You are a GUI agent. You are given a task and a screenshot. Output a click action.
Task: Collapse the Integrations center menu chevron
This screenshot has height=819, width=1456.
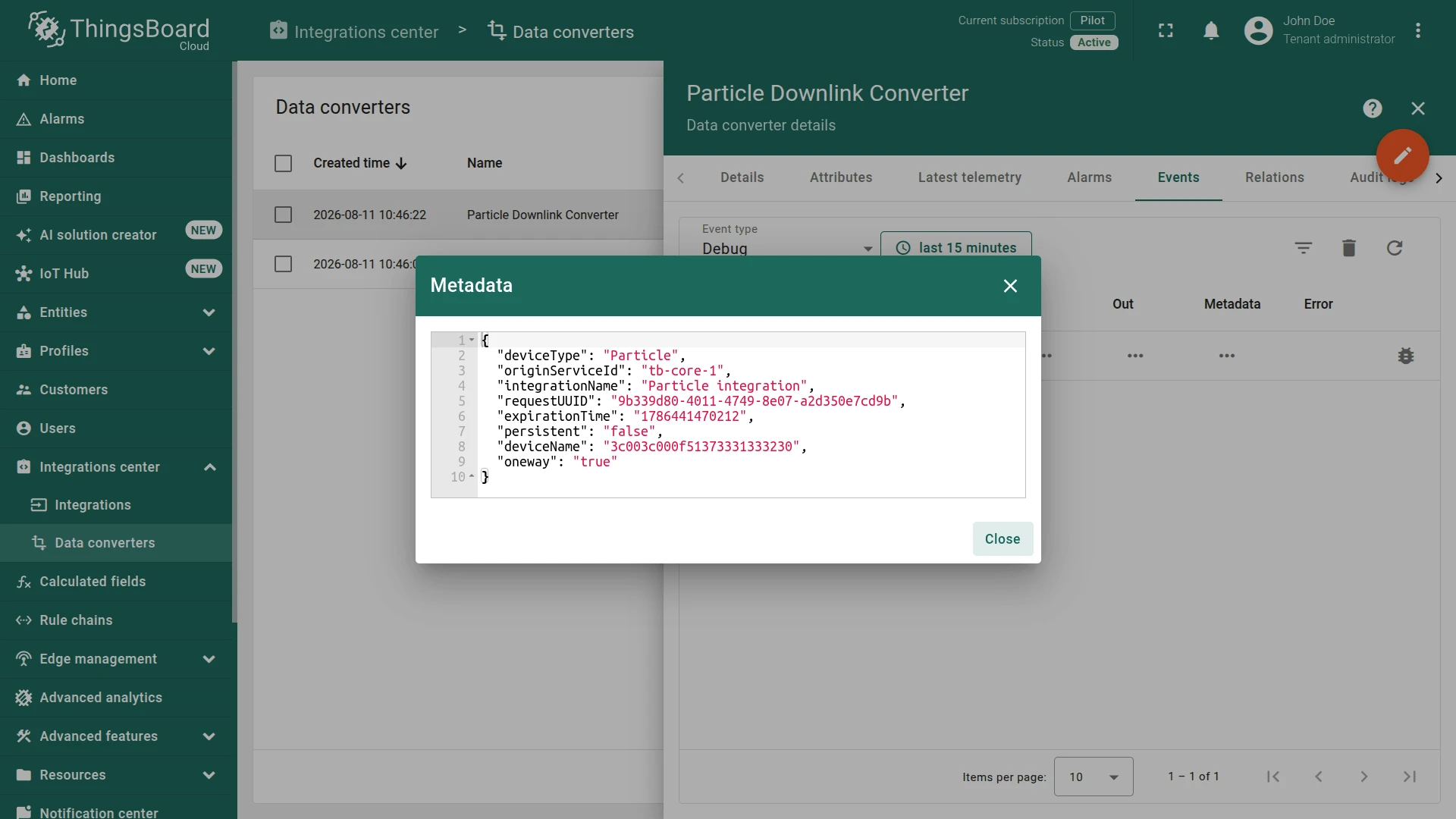pos(210,467)
